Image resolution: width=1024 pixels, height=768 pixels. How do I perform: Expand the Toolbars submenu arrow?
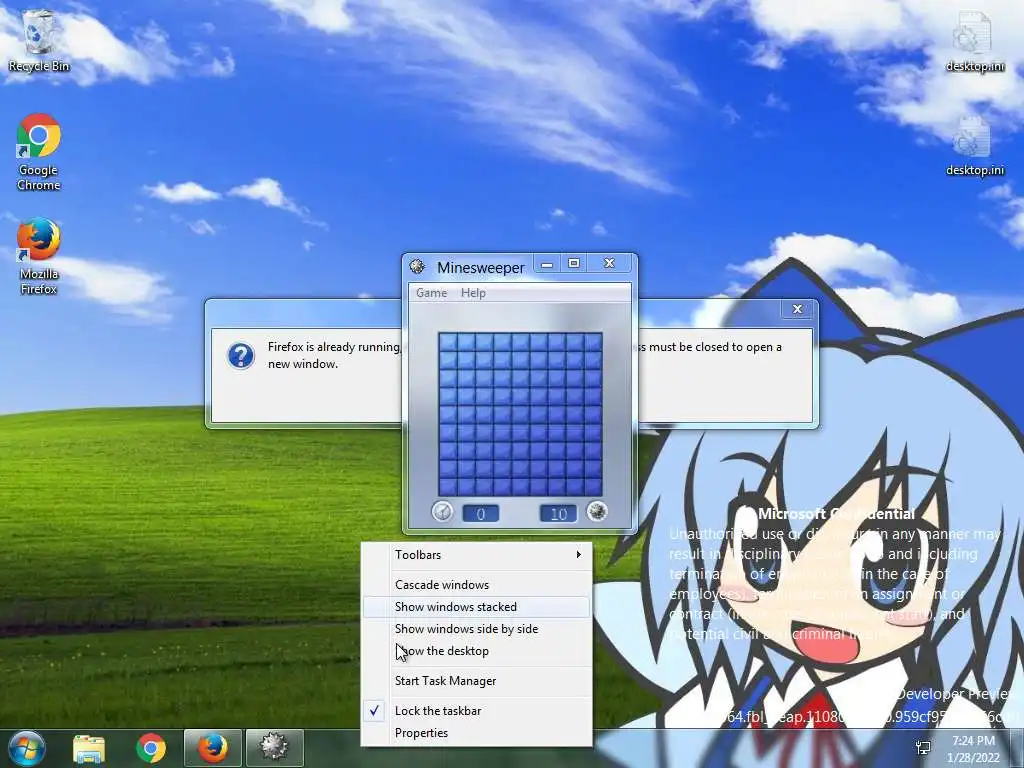click(x=579, y=554)
